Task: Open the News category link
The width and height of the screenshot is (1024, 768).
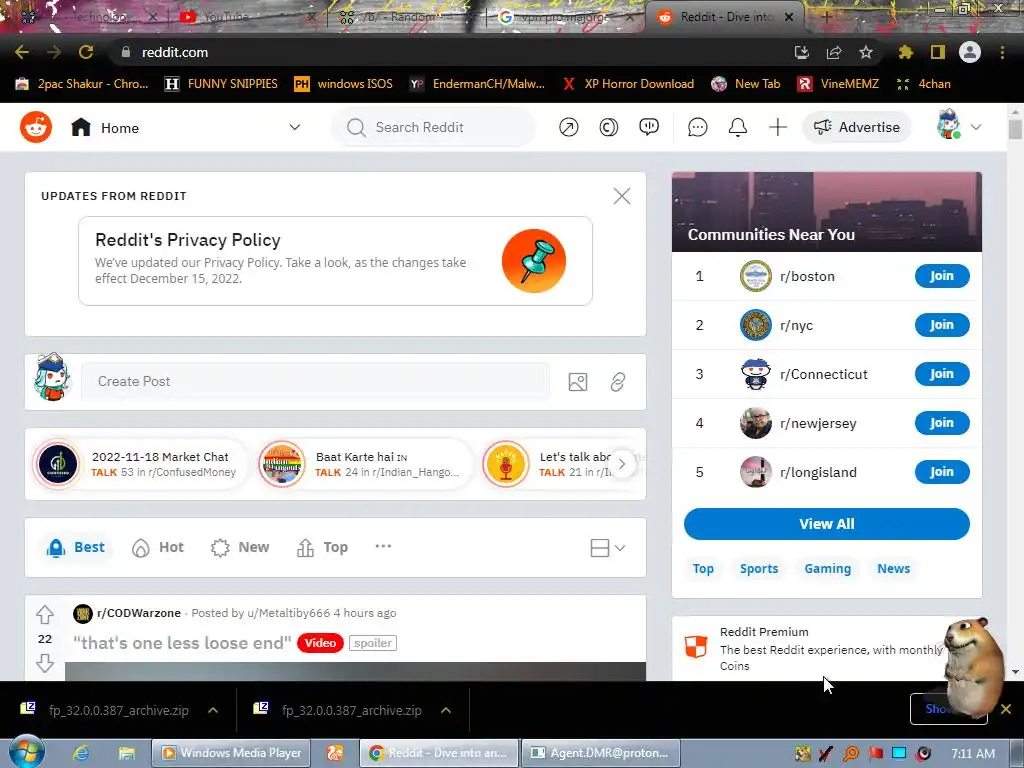Action: click(x=893, y=569)
